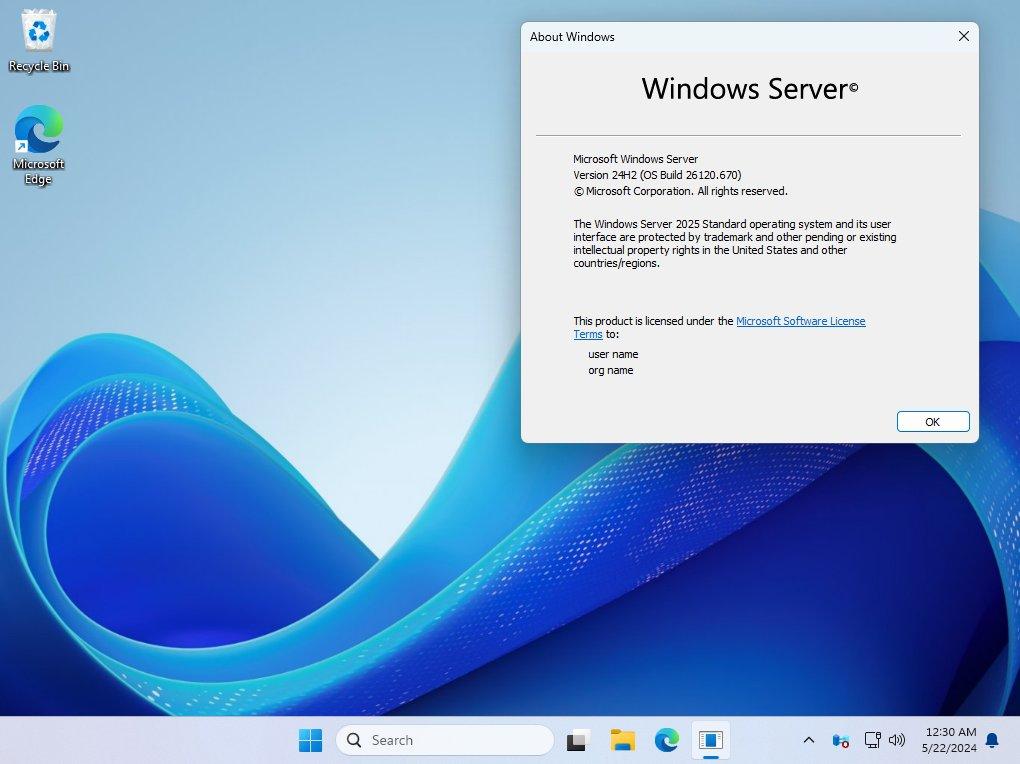Click the large 'Windows Server' heading
This screenshot has height=764, width=1020.
coord(749,89)
